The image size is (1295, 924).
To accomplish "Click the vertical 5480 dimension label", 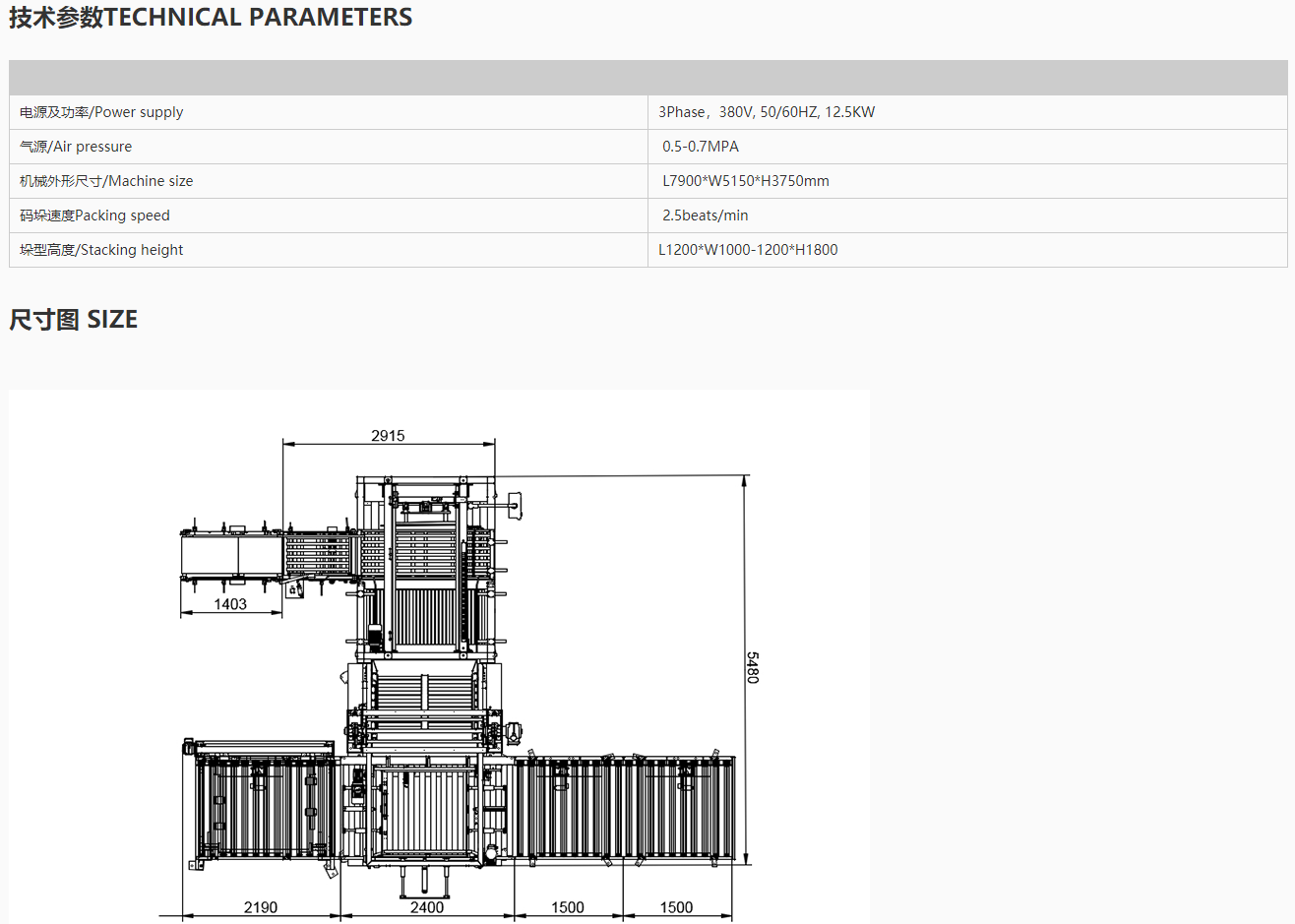I will point(753,667).
